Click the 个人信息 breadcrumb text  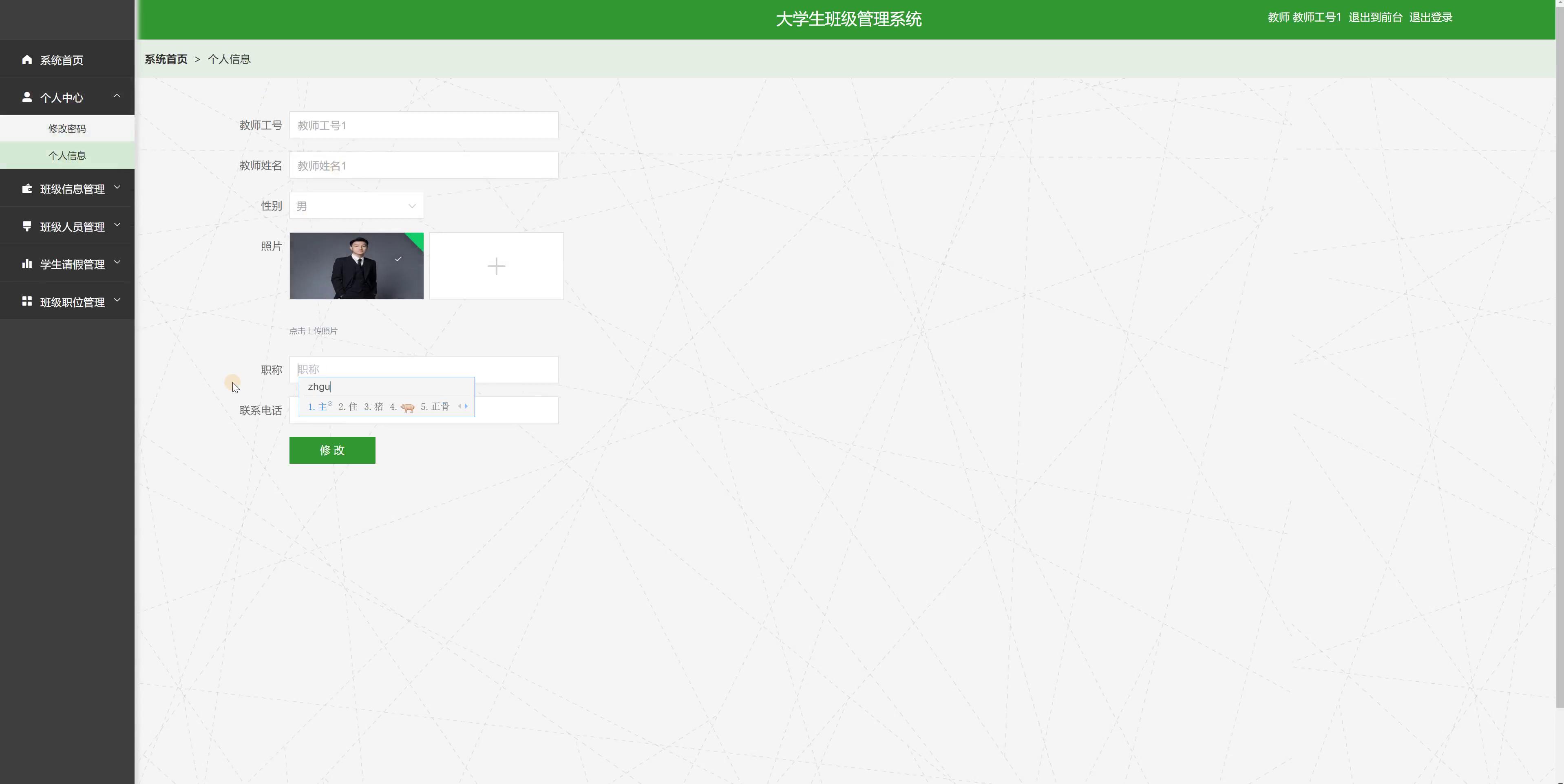coord(229,59)
